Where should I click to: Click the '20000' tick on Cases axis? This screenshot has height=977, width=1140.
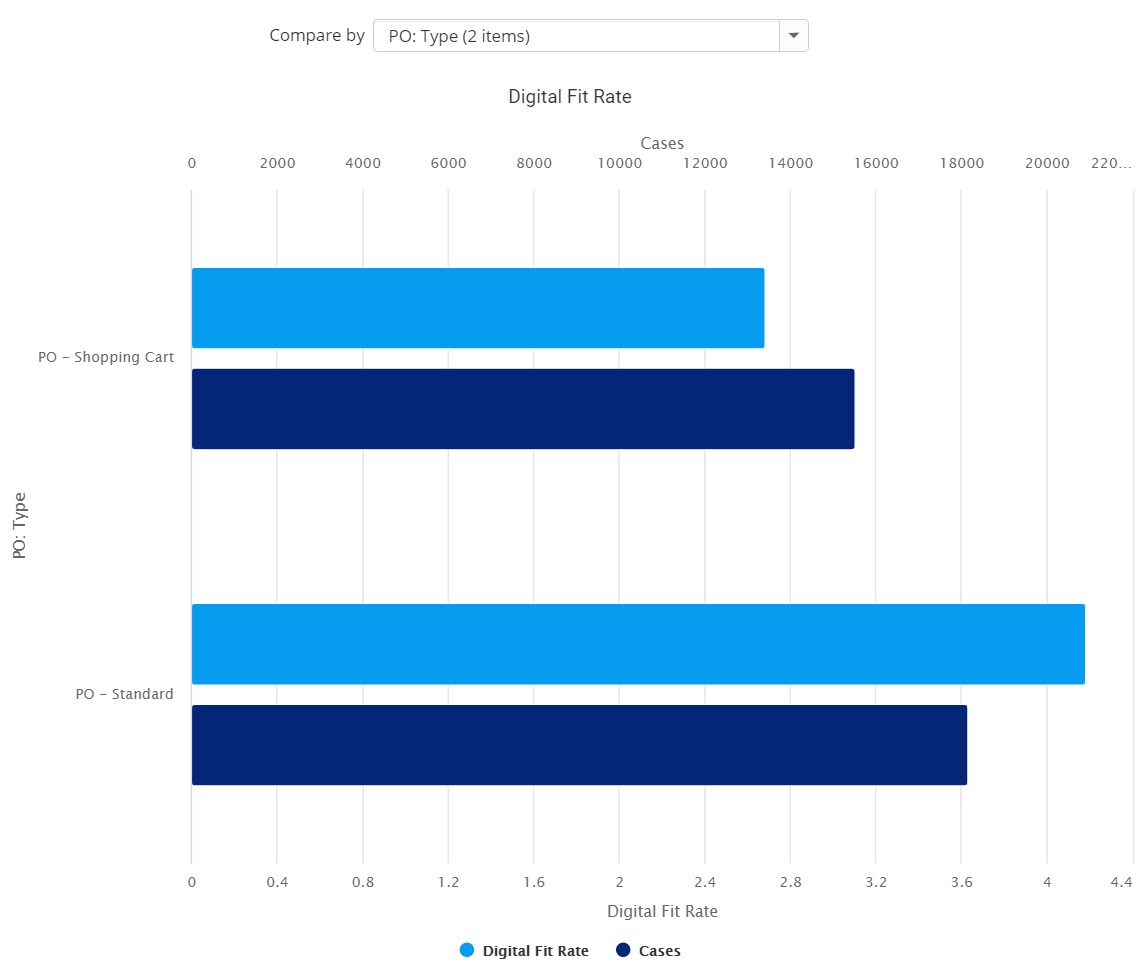1047,163
